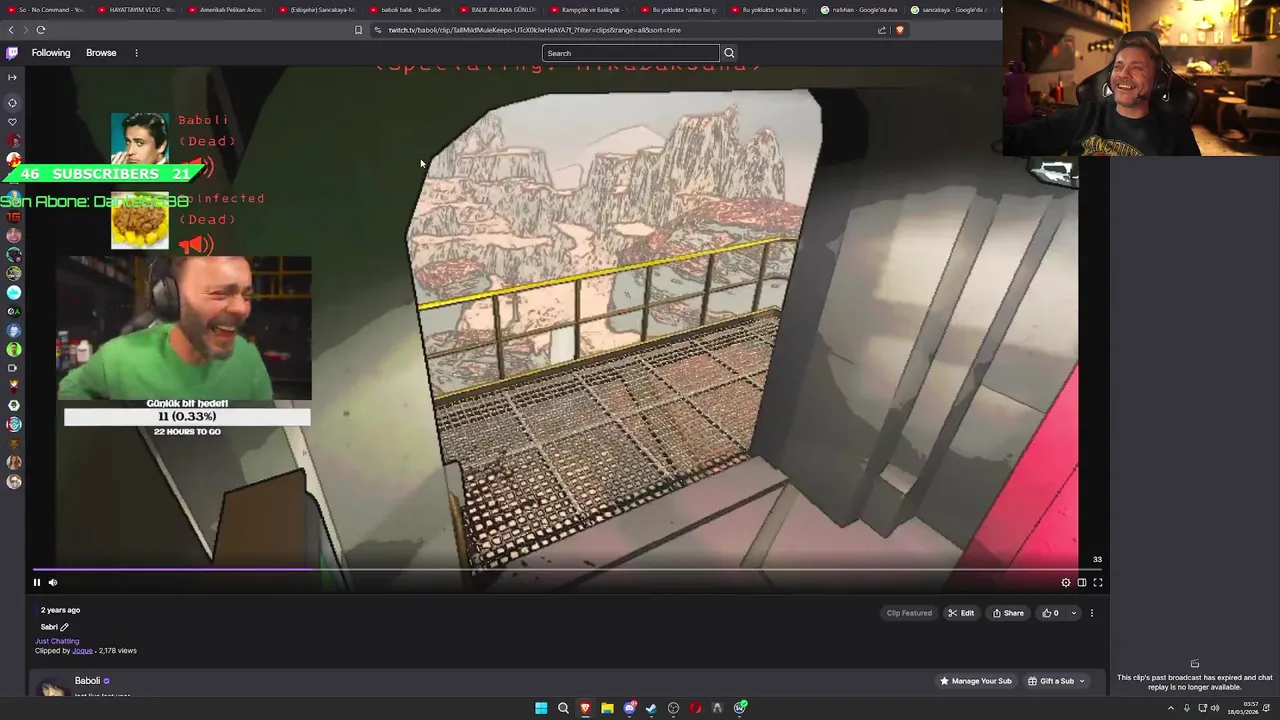1280x720 pixels.
Task: Open the clip more options menu
Action: click(1092, 613)
